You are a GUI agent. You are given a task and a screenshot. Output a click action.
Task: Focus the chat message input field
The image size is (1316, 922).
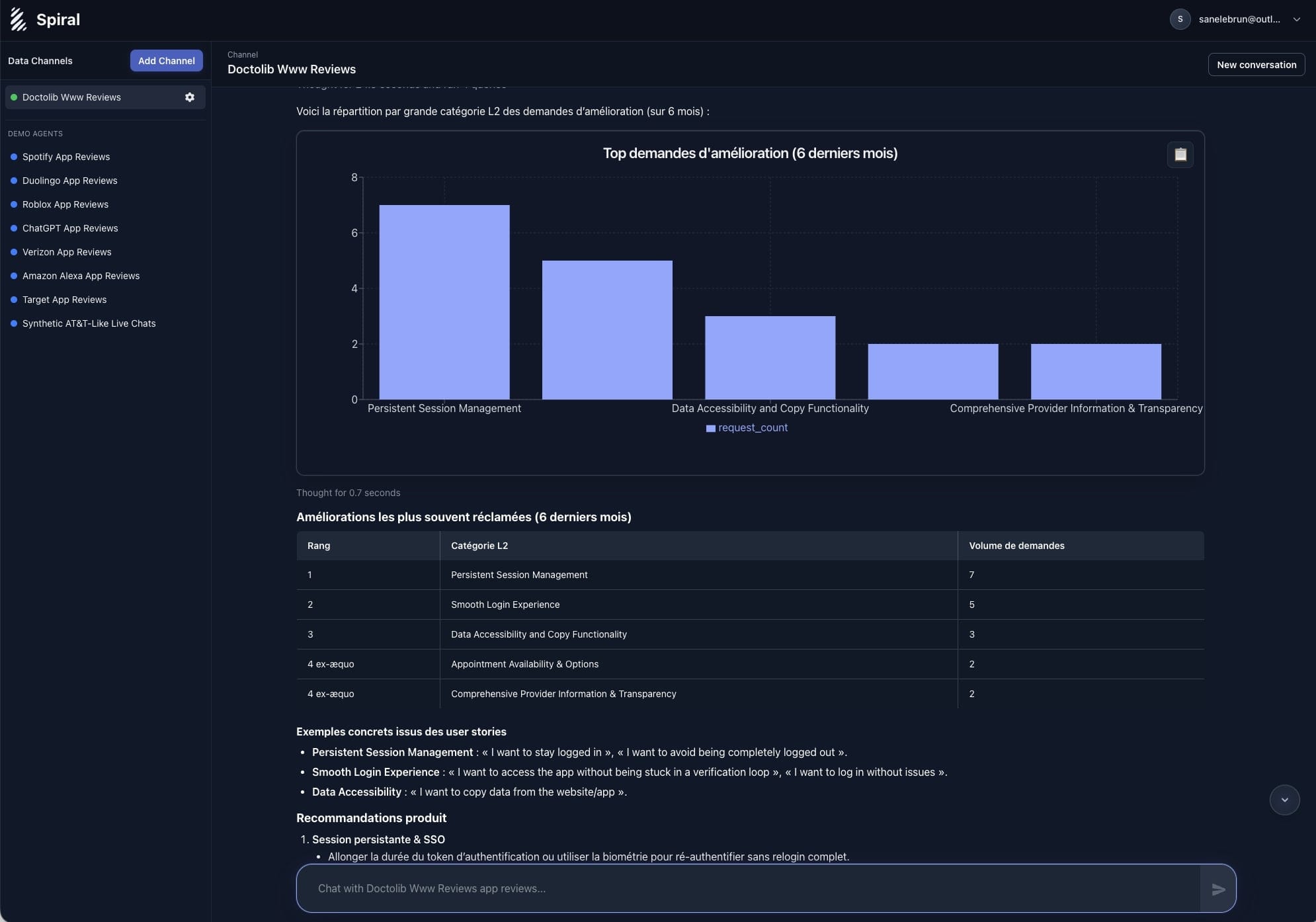(x=747, y=888)
